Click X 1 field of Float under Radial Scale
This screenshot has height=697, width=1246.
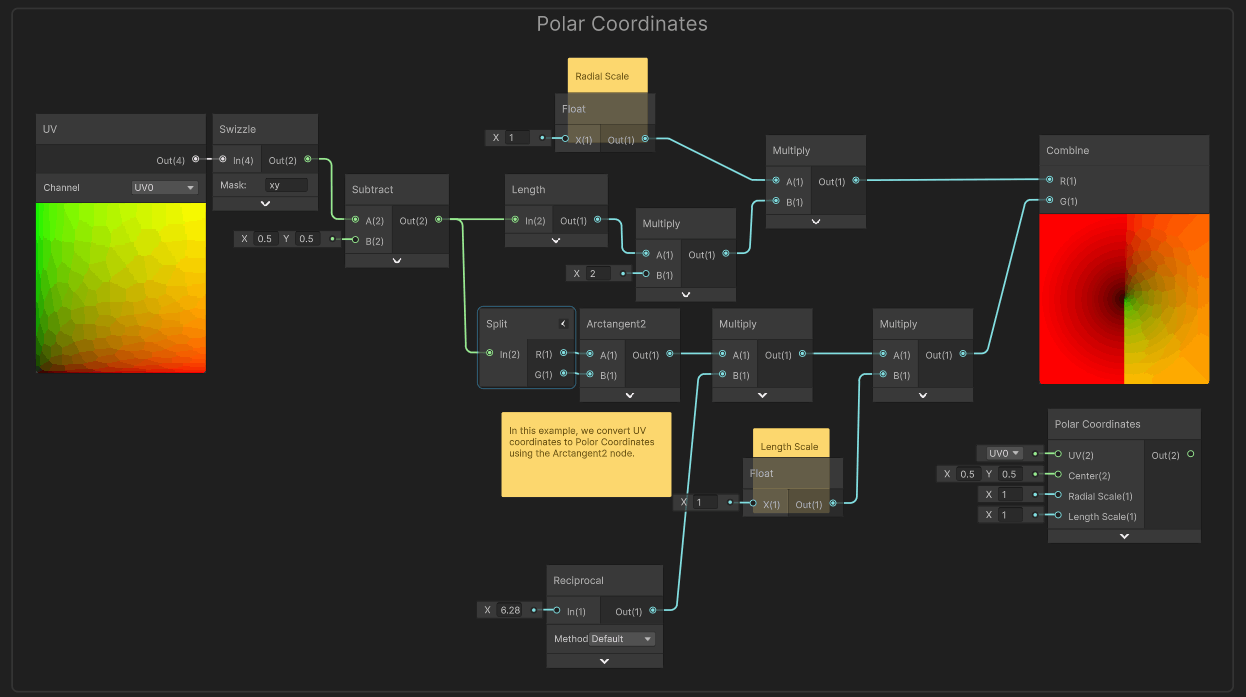tap(518, 138)
